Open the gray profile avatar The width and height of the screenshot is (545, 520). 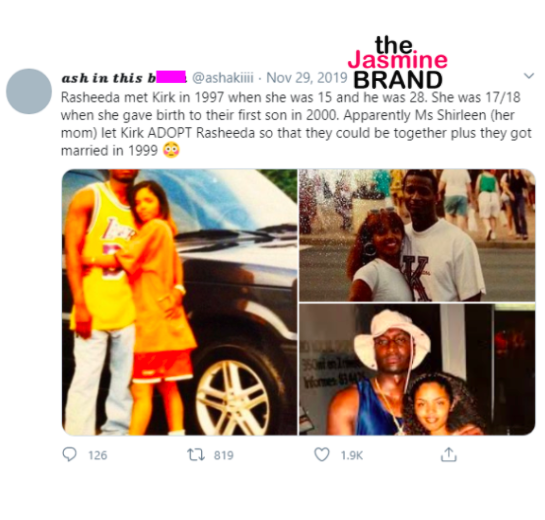coord(29,91)
